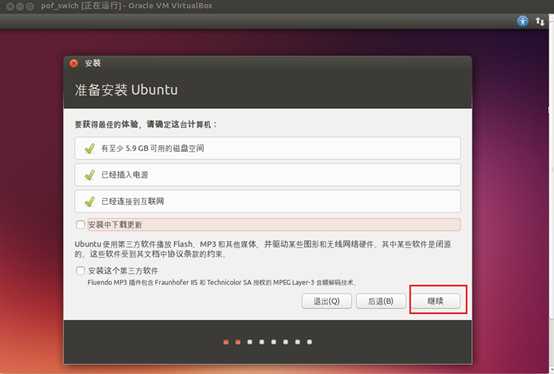The image size is (554, 374).
Task: Close the 安装 installer dialog
Action: (x=73, y=63)
